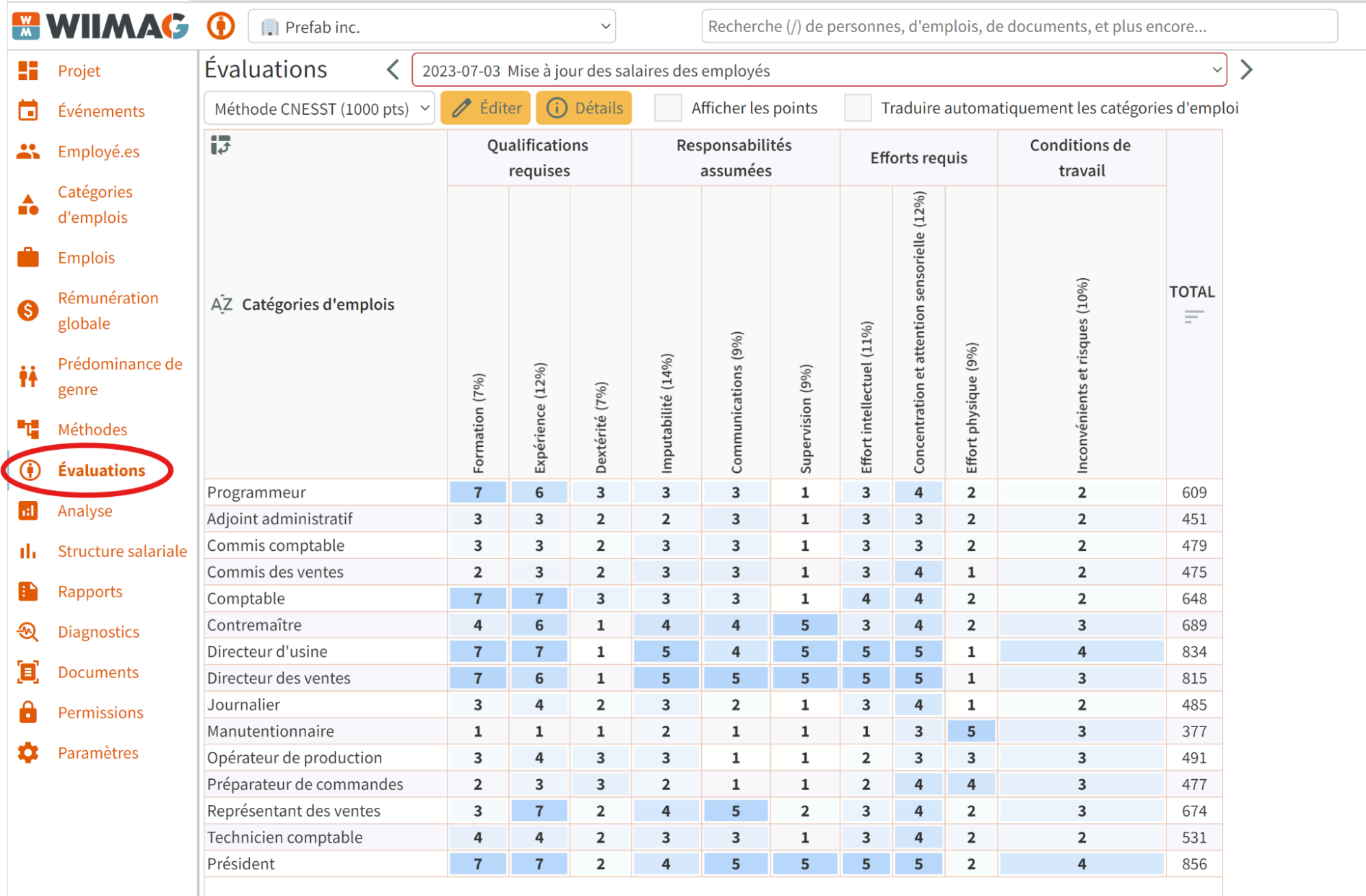Open the Prédominance de genre icon
Viewport: 1366px width, 896px height.
click(x=28, y=377)
